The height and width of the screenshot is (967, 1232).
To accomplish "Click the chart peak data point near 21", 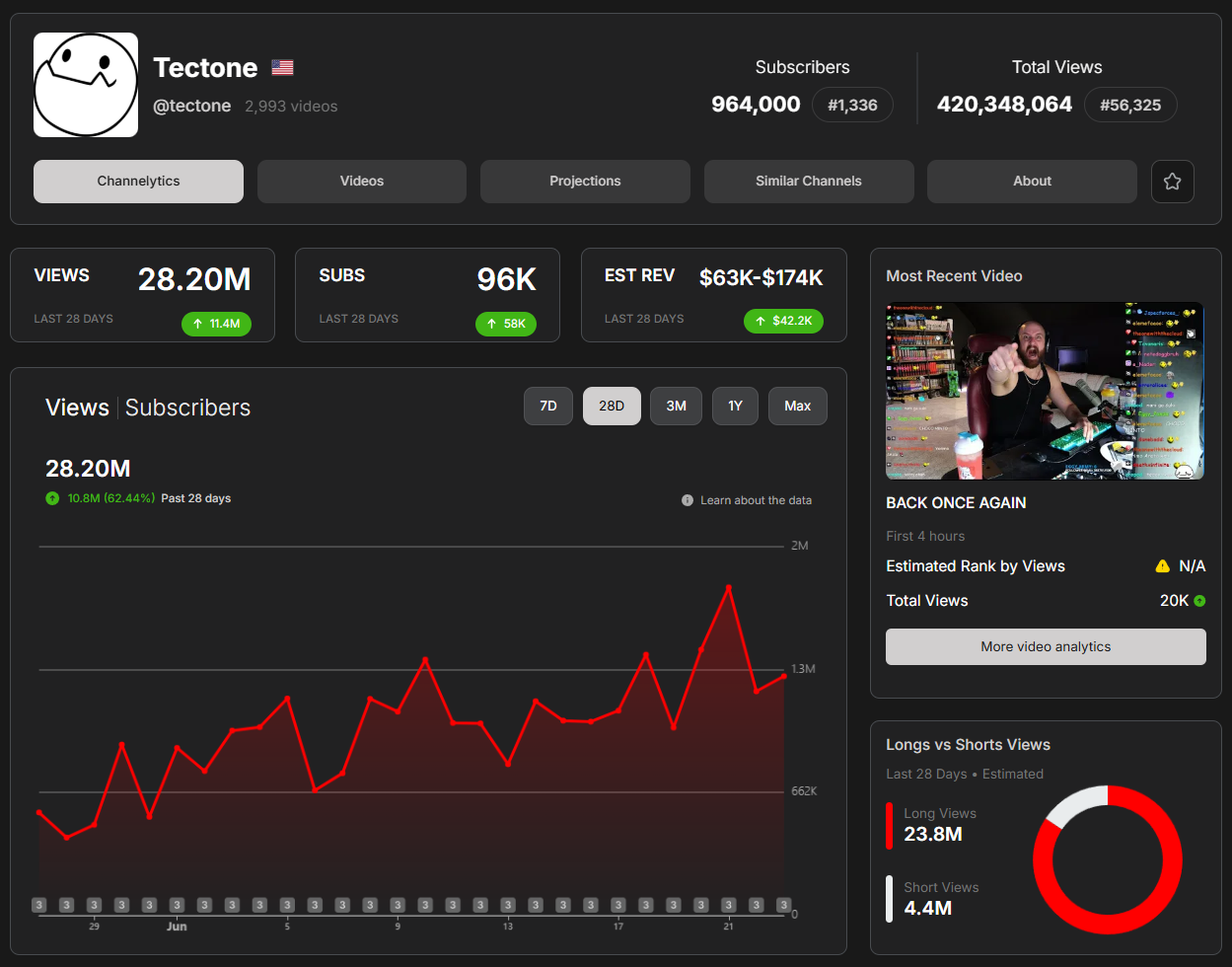I will [x=728, y=588].
